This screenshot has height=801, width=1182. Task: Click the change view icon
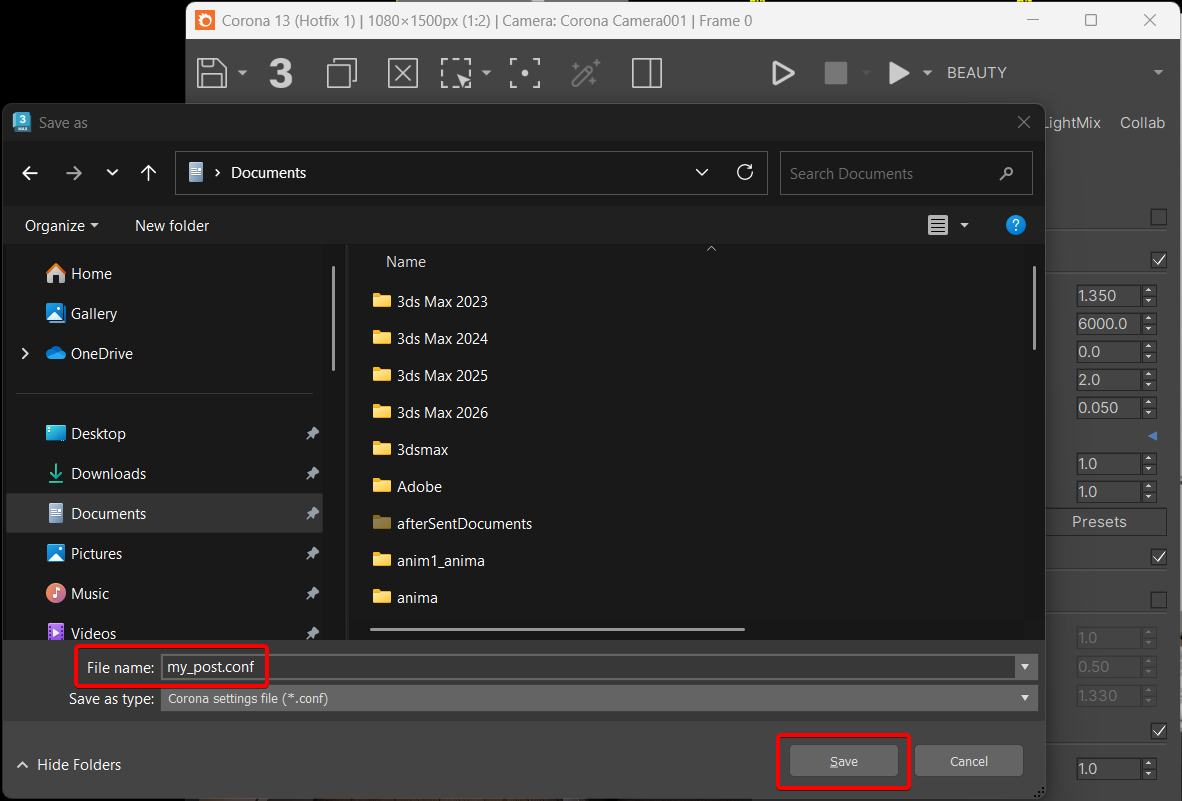938,225
